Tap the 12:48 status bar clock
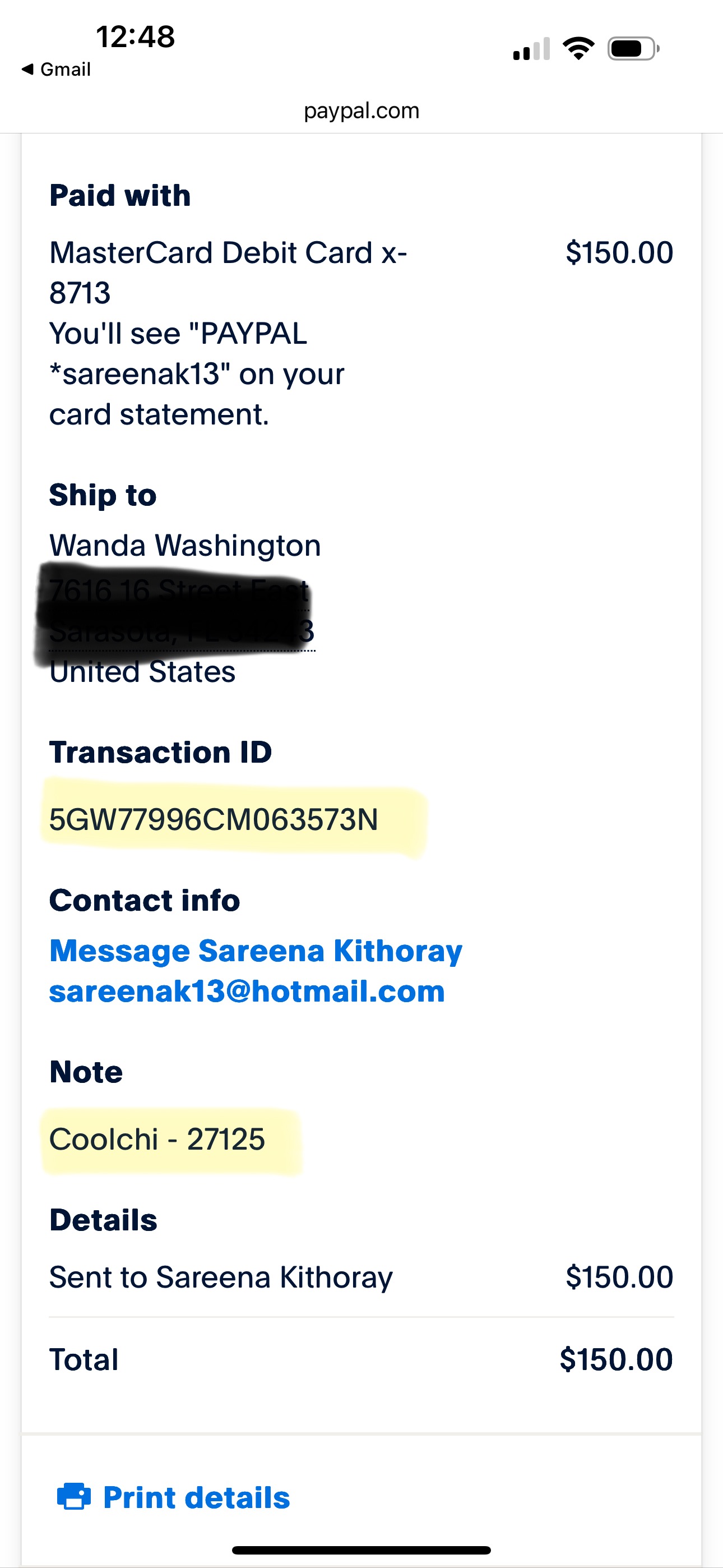The image size is (723, 1568). pos(135,36)
